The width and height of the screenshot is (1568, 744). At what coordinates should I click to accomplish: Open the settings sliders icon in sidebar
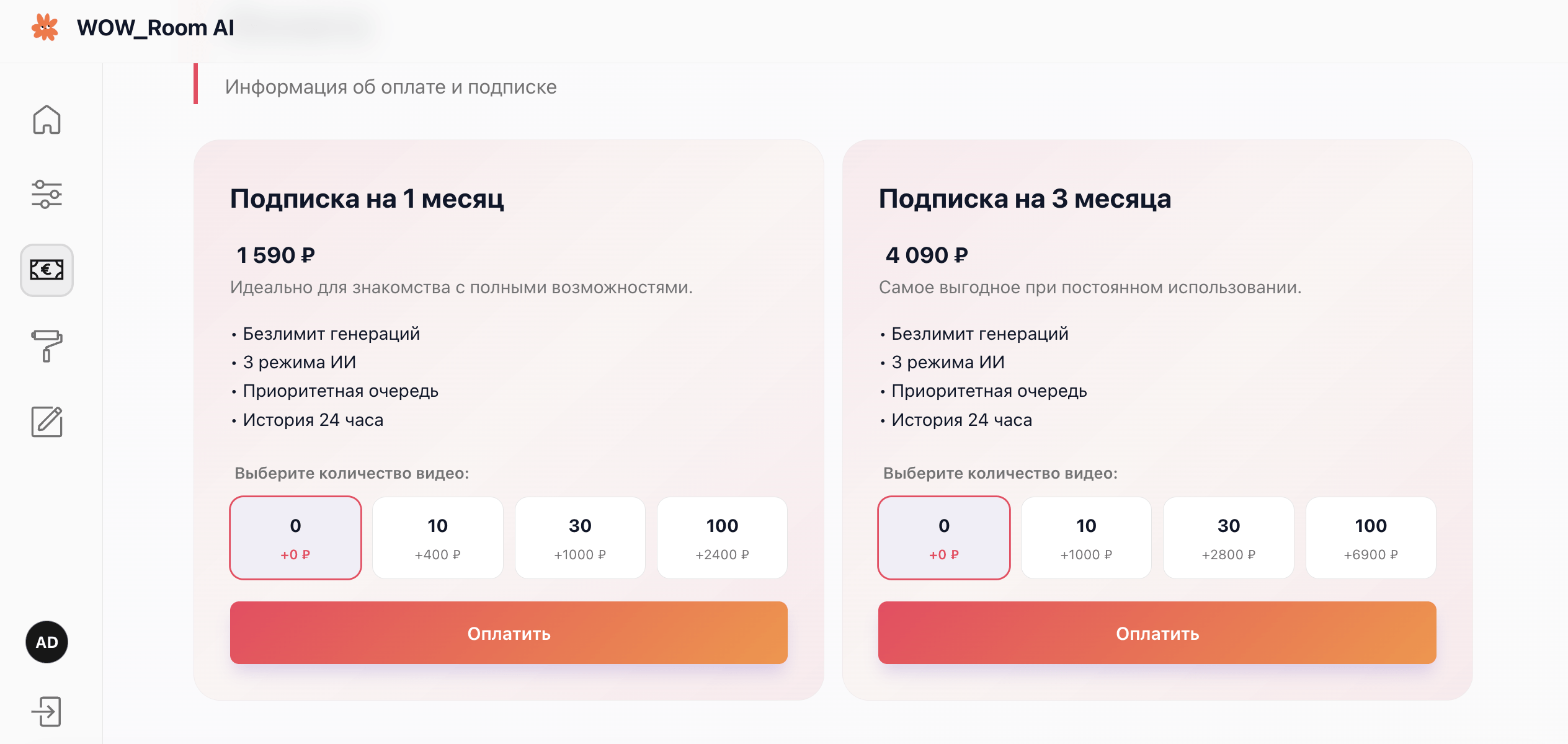(x=47, y=195)
